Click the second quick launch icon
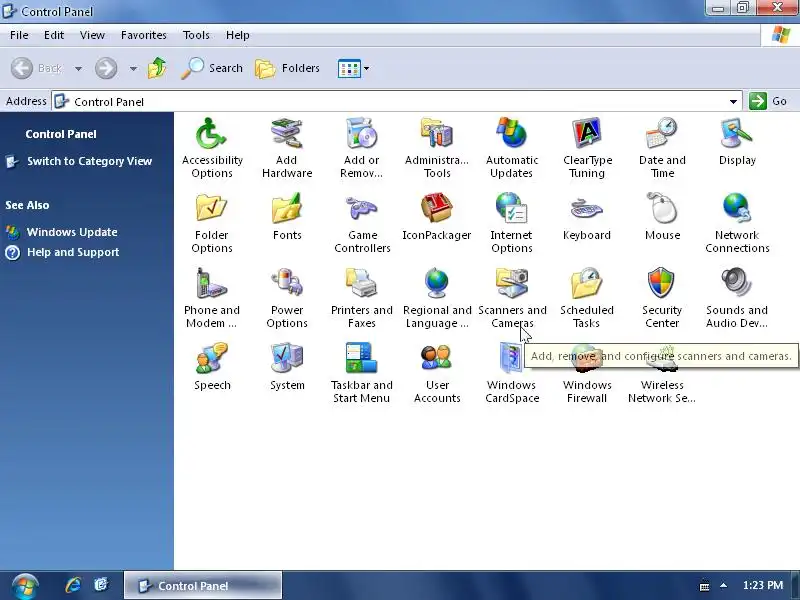The width and height of the screenshot is (800, 600). point(101,585)
